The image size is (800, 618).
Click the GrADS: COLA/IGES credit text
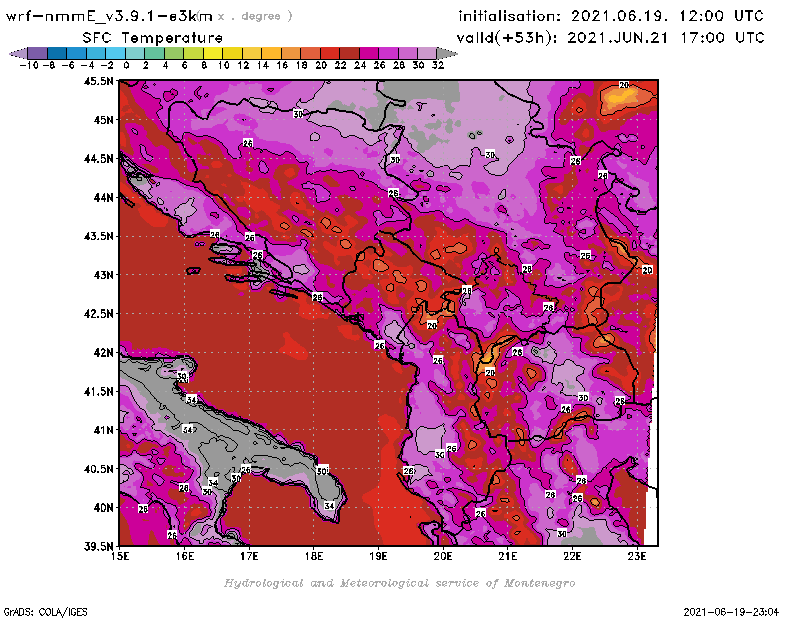pyautogui.click(x=45, y=612)
